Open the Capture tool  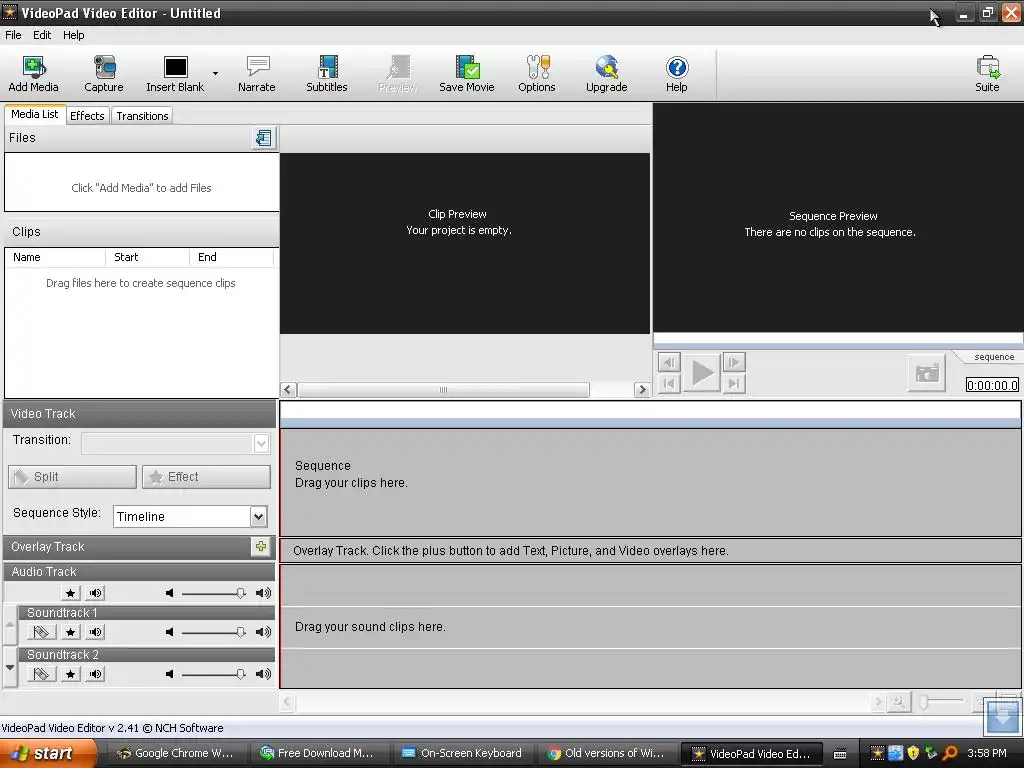pyautogui.click(x=104, y=73)
